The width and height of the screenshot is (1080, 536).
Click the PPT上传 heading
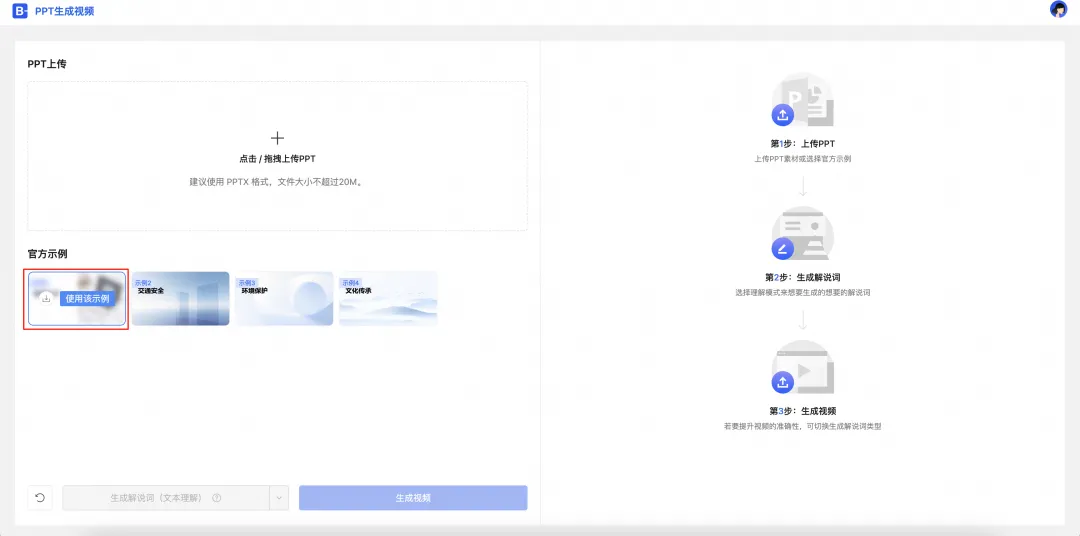[x=47, y=64]
